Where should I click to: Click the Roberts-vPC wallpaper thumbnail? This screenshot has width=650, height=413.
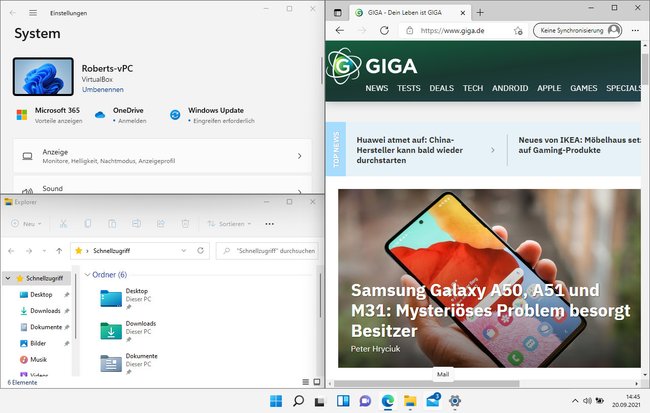[43, 77]
